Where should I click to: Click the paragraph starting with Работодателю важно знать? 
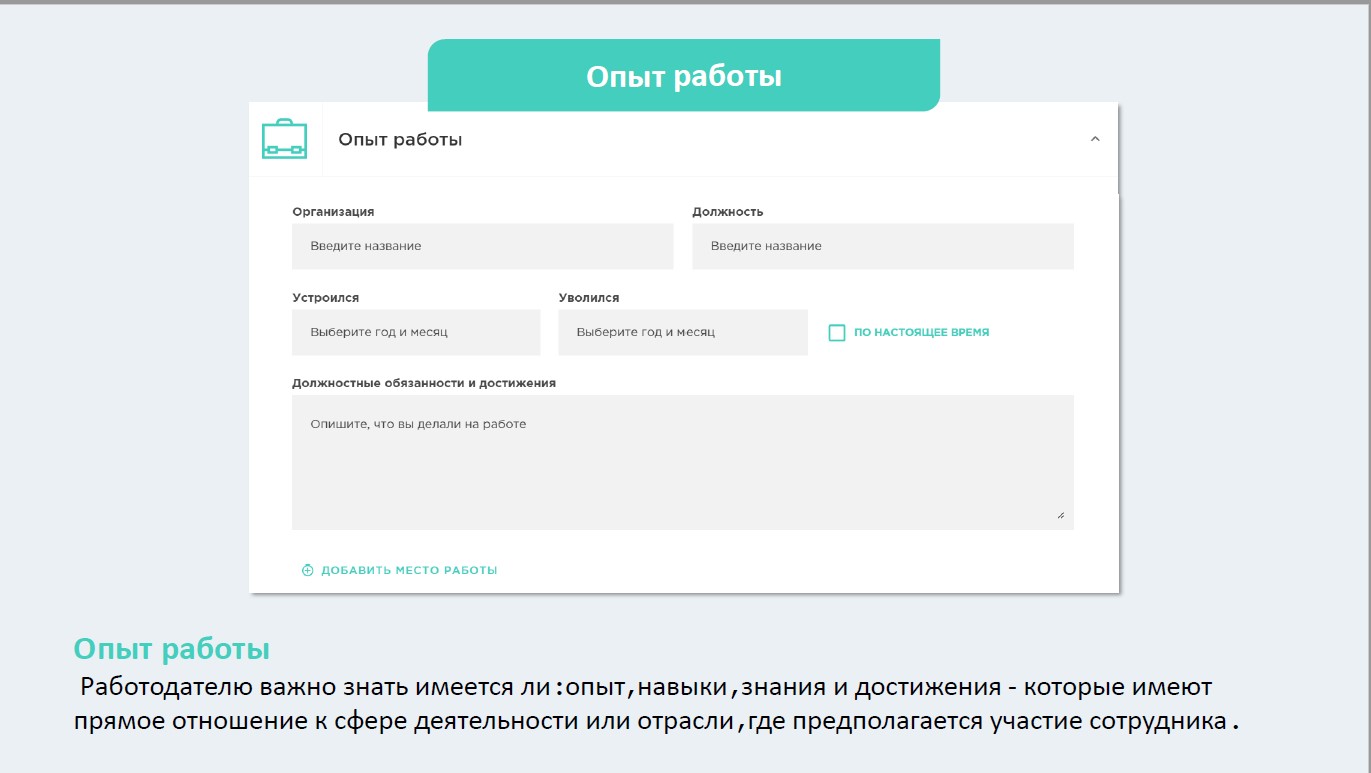click(x=657, y=705)
